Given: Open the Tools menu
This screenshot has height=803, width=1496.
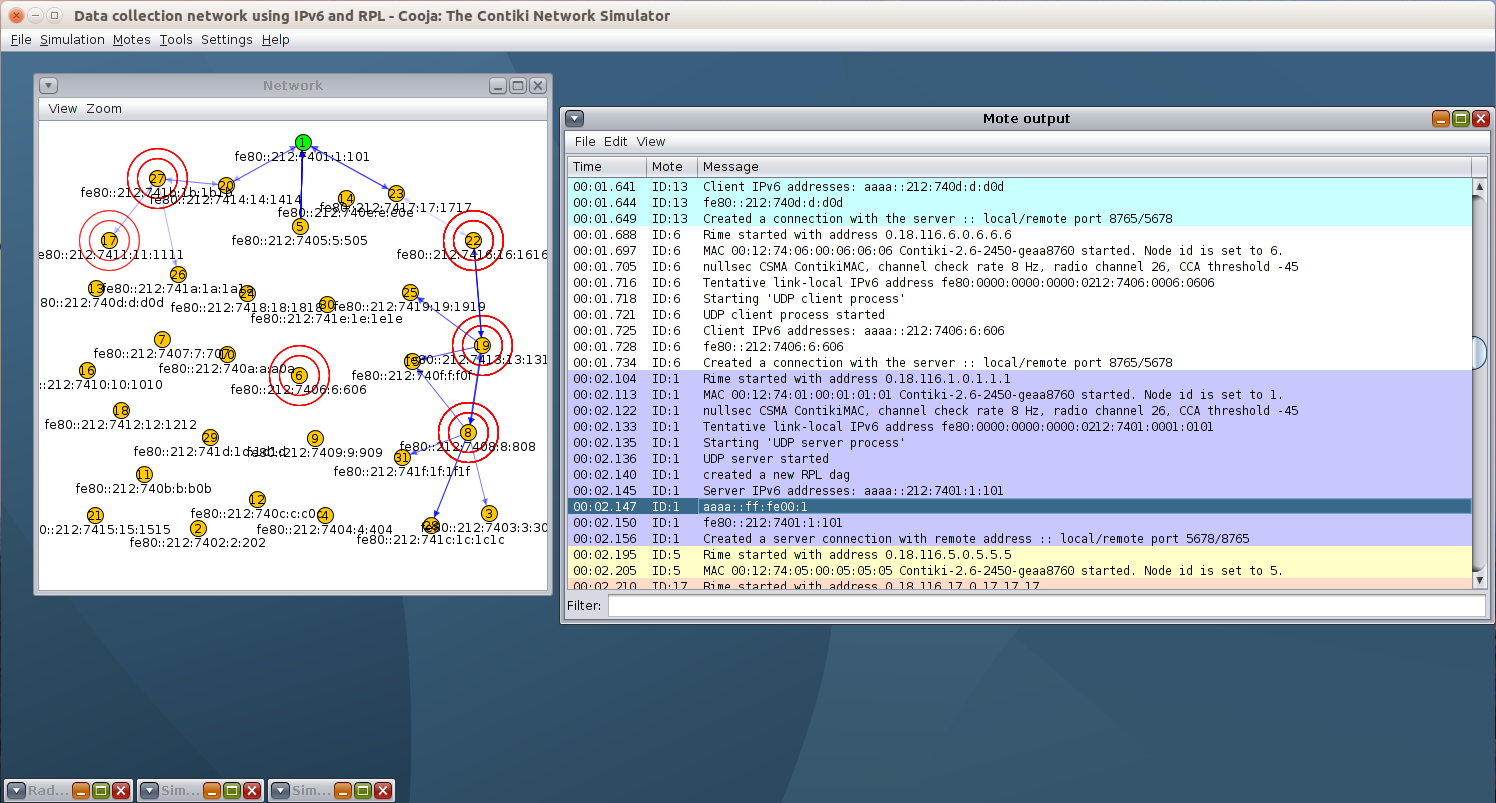Looking at the screenshot, I should [x=176, y=40].
